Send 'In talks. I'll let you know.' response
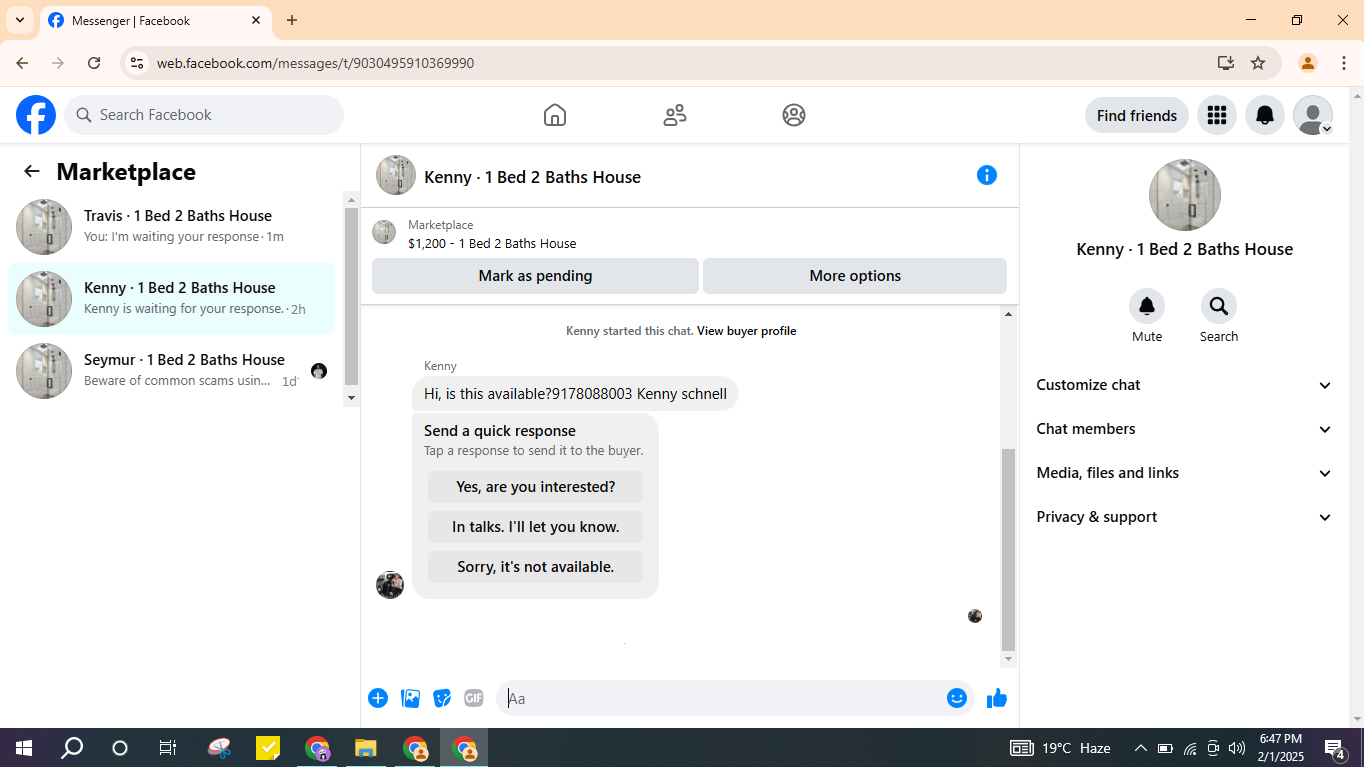The image size is (1364, 767). (536, 527)
